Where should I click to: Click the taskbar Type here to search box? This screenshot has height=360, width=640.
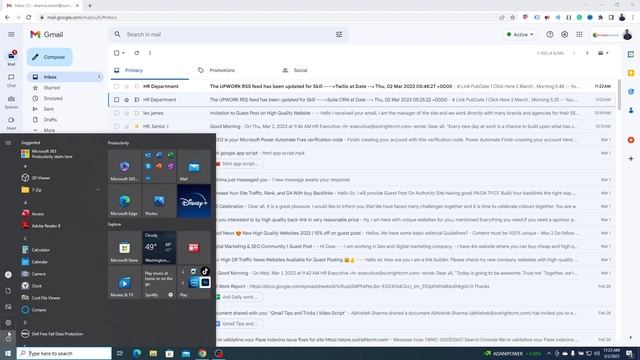click(x=64, y=353)
